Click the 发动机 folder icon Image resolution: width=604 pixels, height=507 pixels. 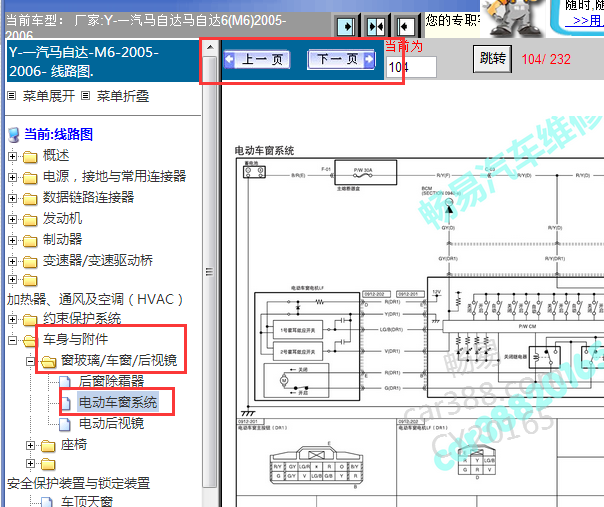30,220
